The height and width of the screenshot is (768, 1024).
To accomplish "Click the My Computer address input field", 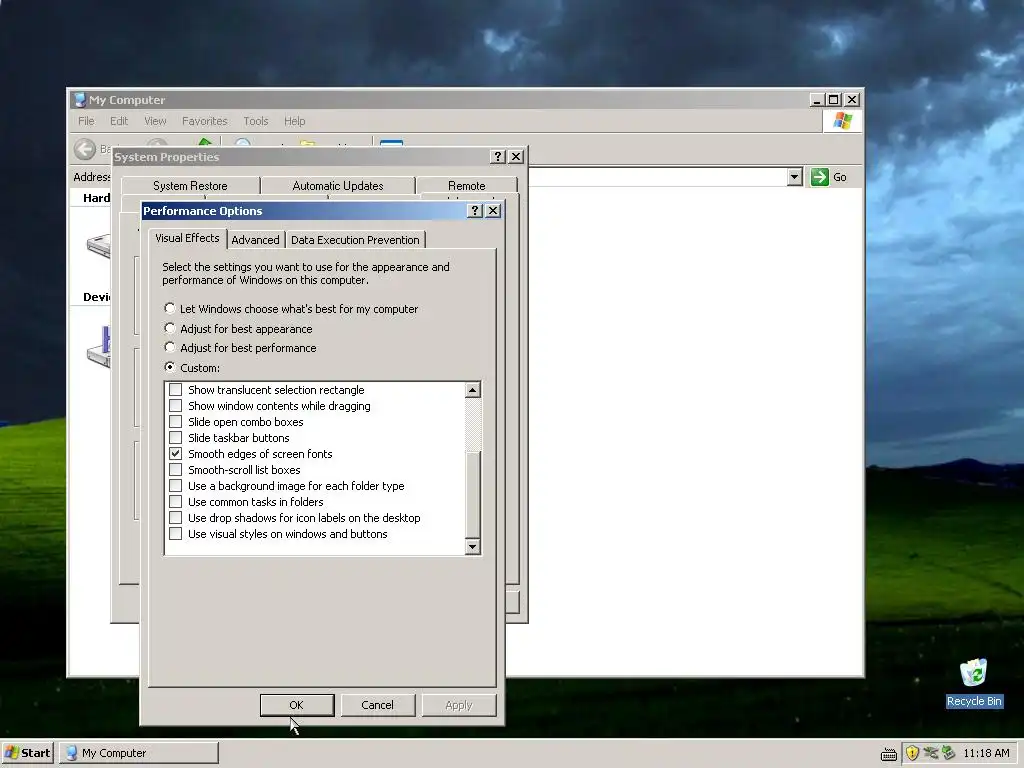I will tap(656, 177).
